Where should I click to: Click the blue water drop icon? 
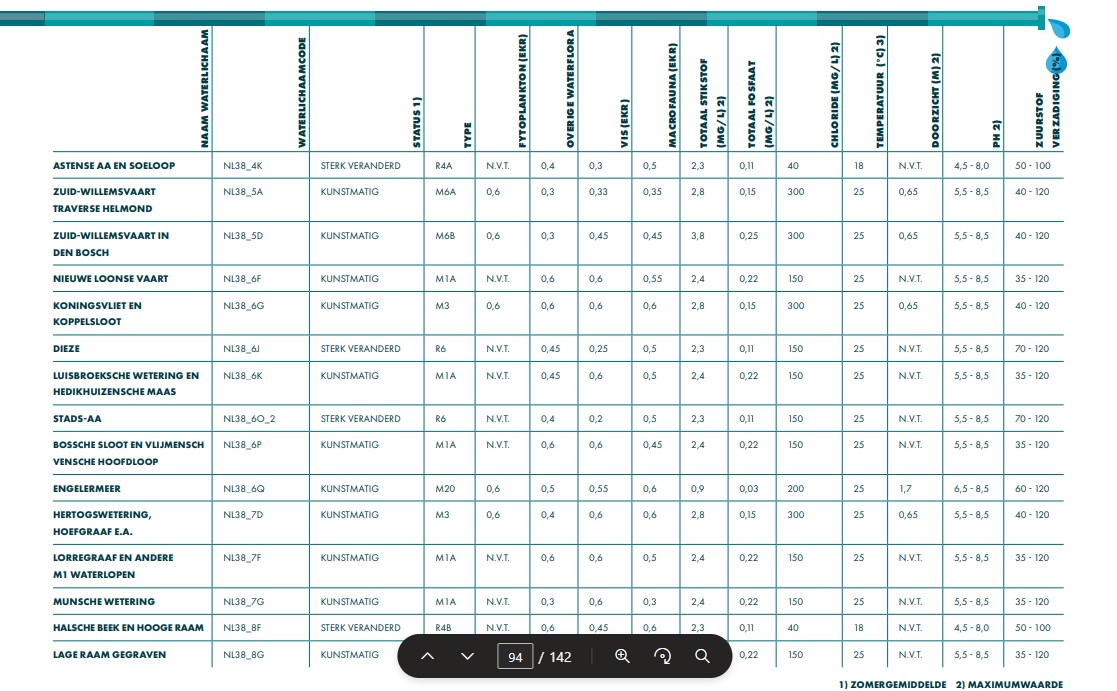pyautogui.click(x=1057, y=62)
